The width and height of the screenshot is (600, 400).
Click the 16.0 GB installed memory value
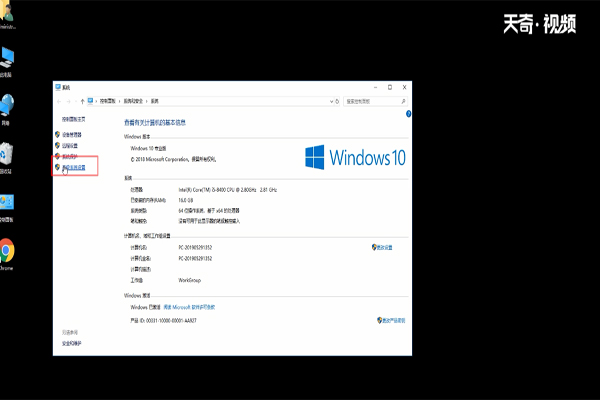coord(186,200)
